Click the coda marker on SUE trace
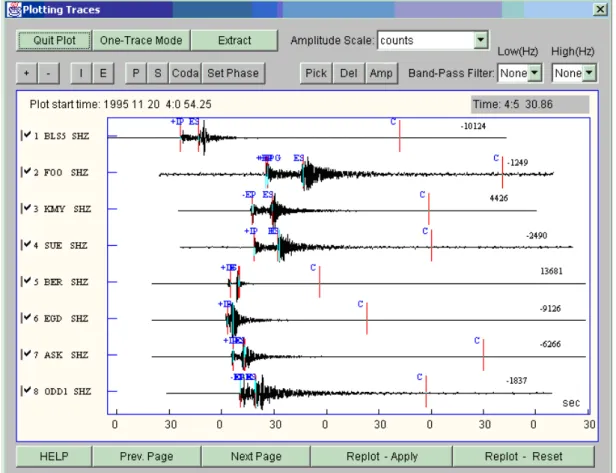The height and width of the screenshot is (473, 616). click(431, 245)
